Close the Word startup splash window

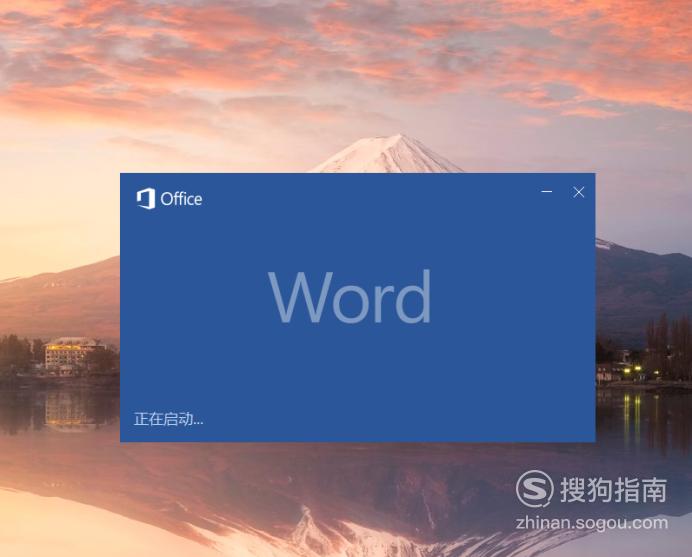[579, 192]
